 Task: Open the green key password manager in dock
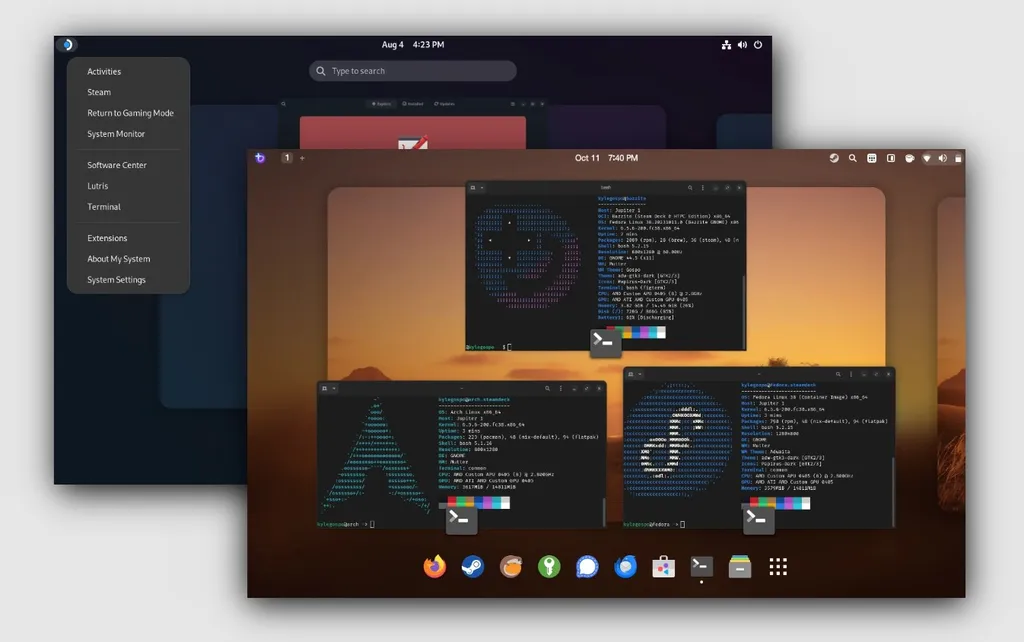(549, 567)
